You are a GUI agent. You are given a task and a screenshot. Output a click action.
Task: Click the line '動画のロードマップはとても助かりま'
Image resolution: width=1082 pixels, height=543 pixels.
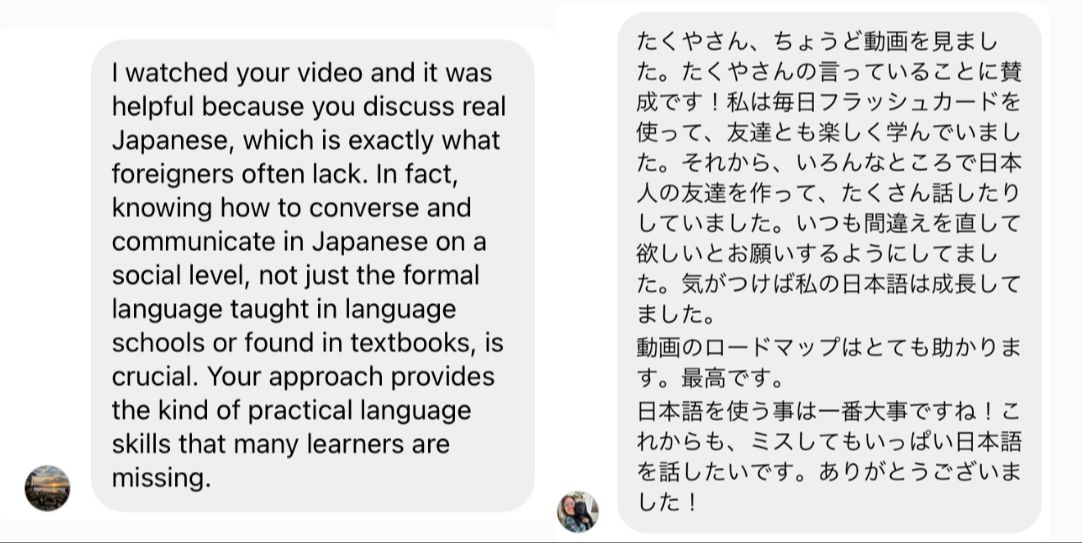[x=828, y=347]
